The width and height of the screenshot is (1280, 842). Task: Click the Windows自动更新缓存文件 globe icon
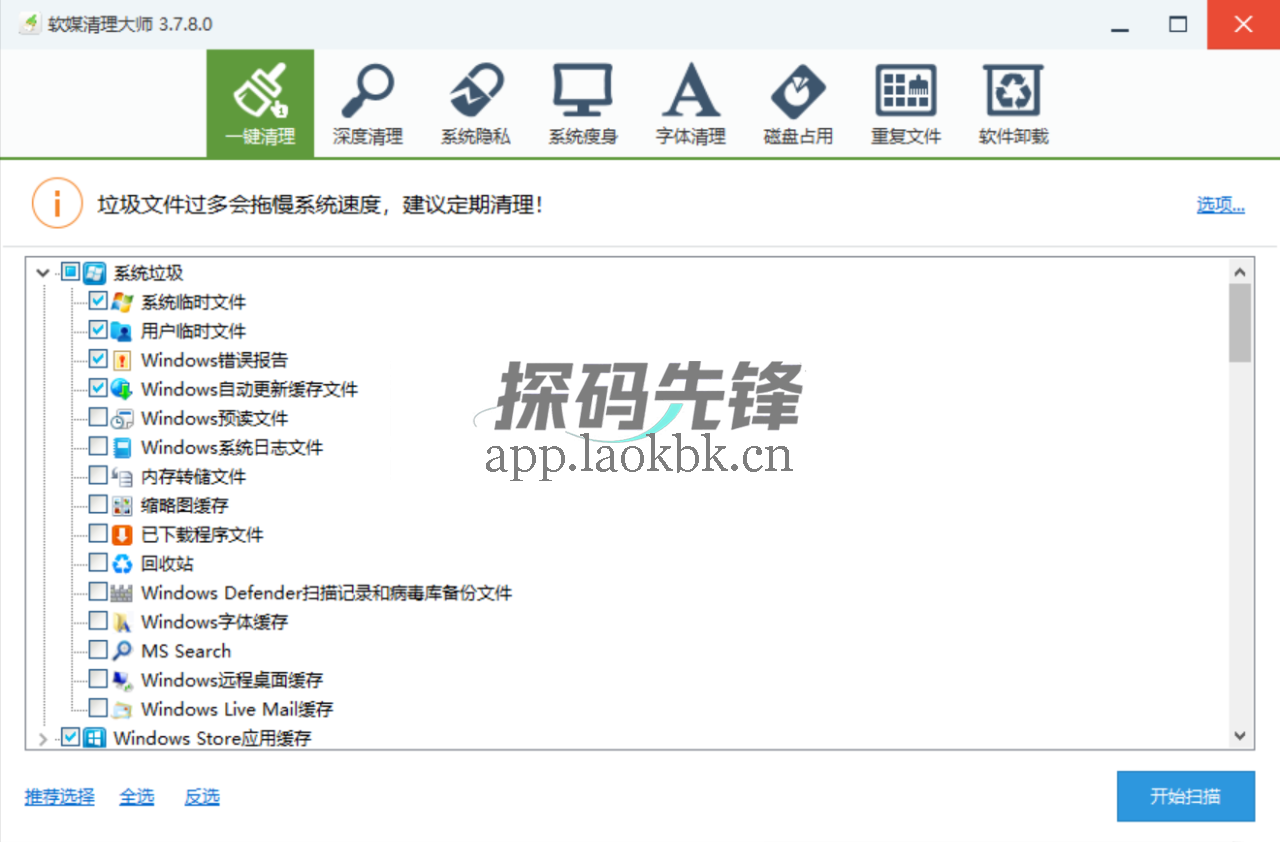(122, 389)
